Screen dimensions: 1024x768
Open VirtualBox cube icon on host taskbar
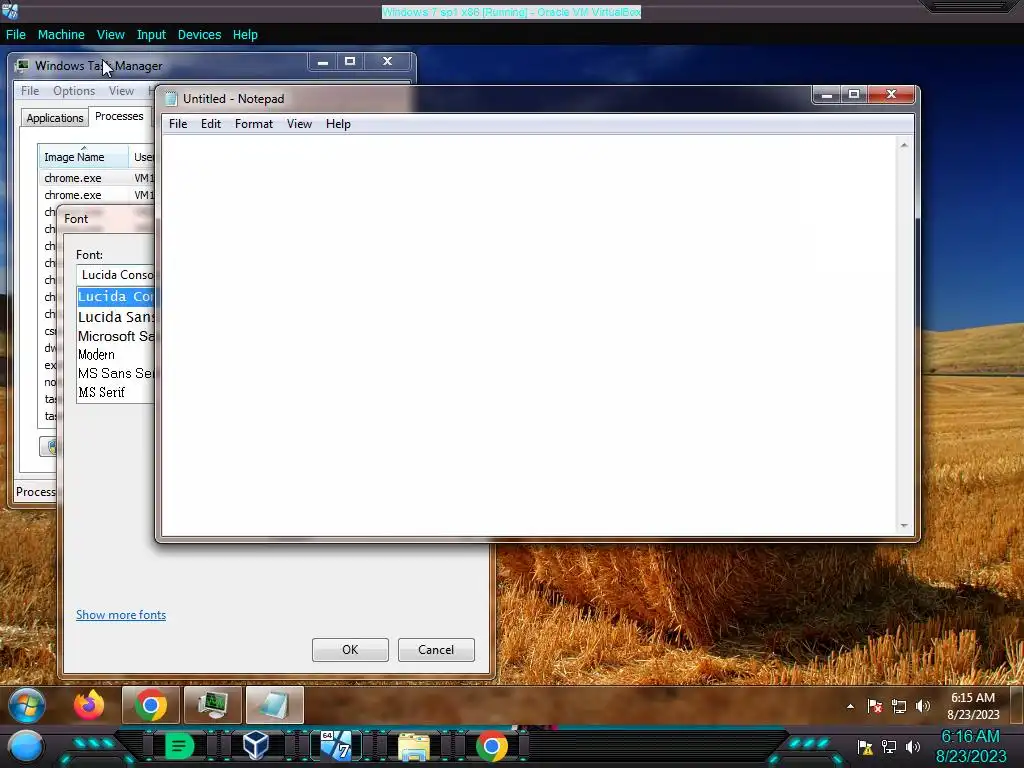tap(256, 746)
